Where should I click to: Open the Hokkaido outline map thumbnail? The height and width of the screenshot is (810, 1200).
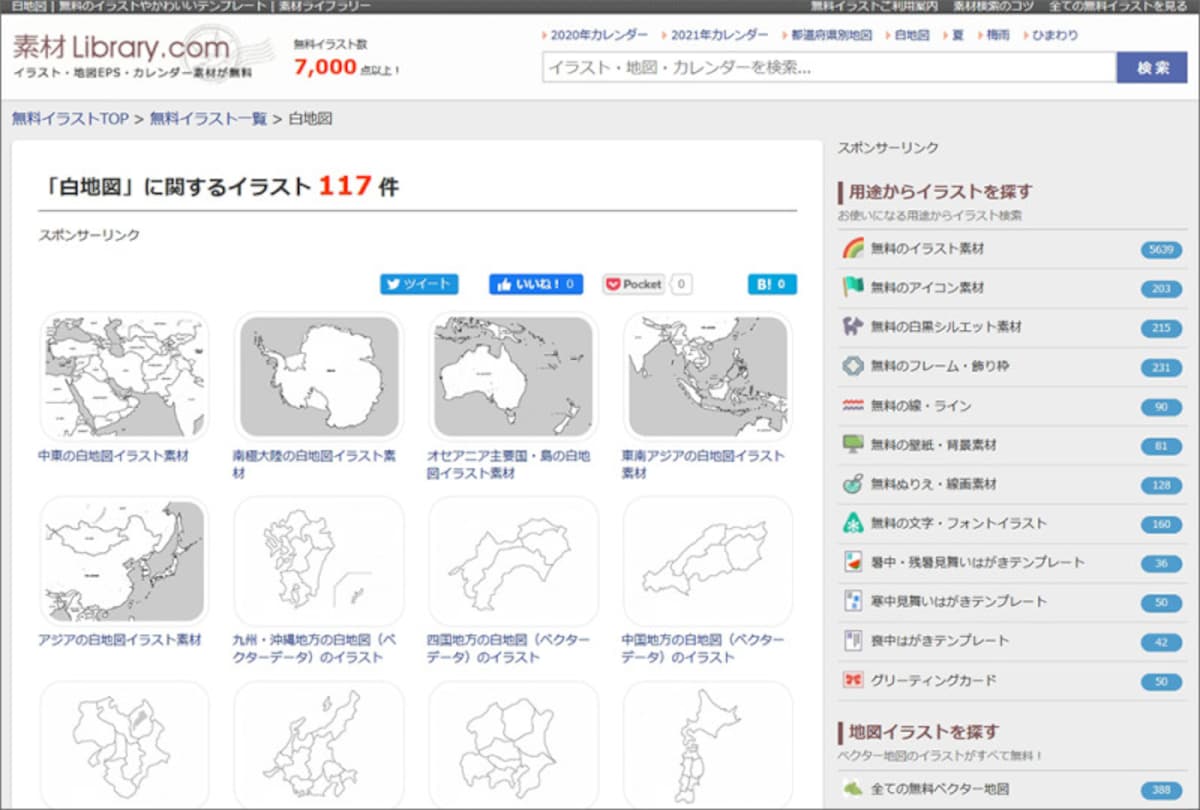click(x=707, y=745)
